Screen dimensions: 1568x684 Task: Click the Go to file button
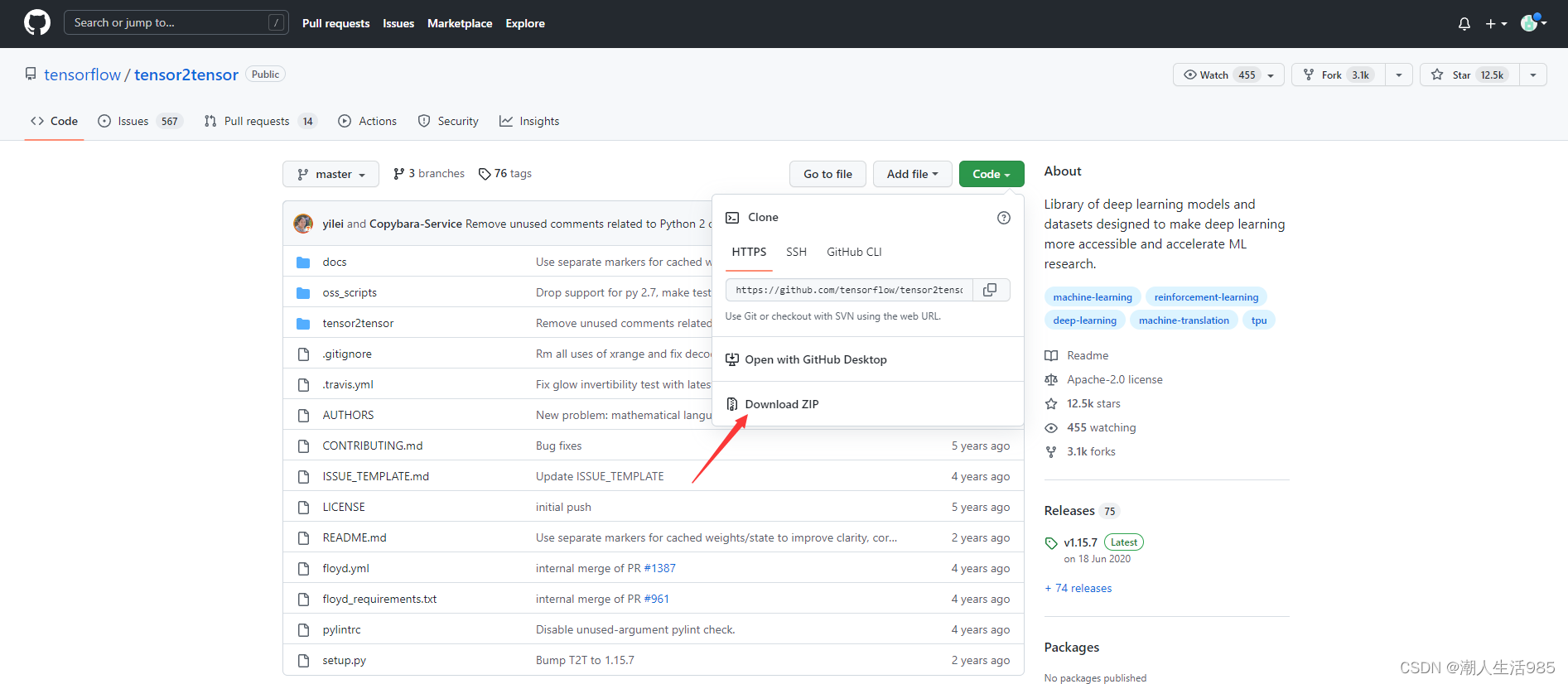(827, 174)
